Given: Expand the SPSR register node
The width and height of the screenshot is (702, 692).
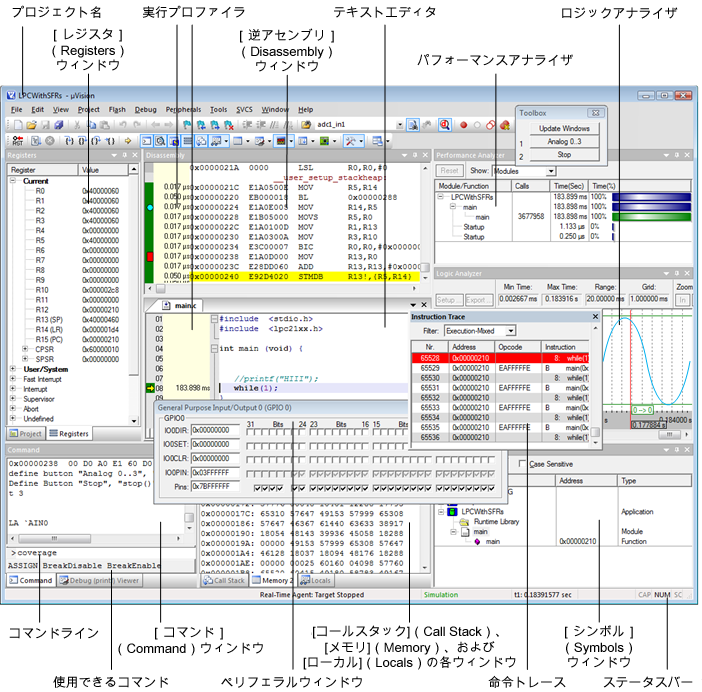Looking at the screenshot, I should coord(26,359).
